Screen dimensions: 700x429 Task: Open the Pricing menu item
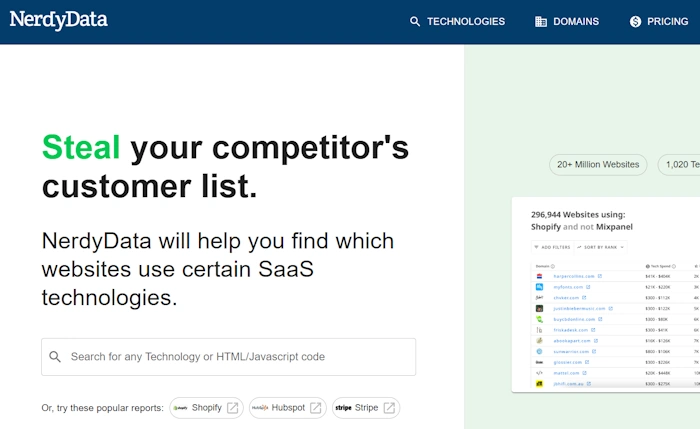click(x=667, y=21)
